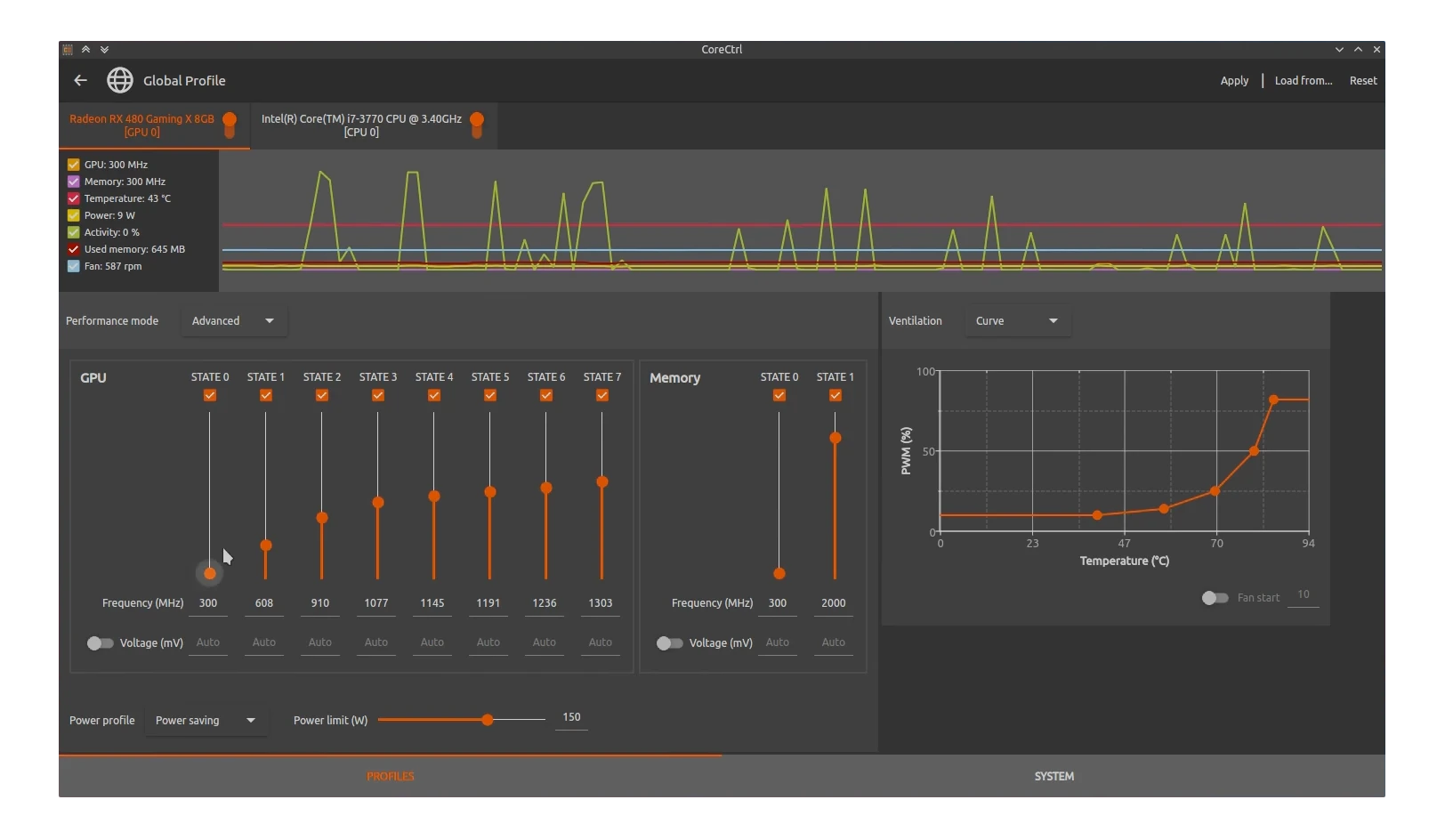Click the Global Profile globe icon
The image size is (1445, 840).
(120, 80)
